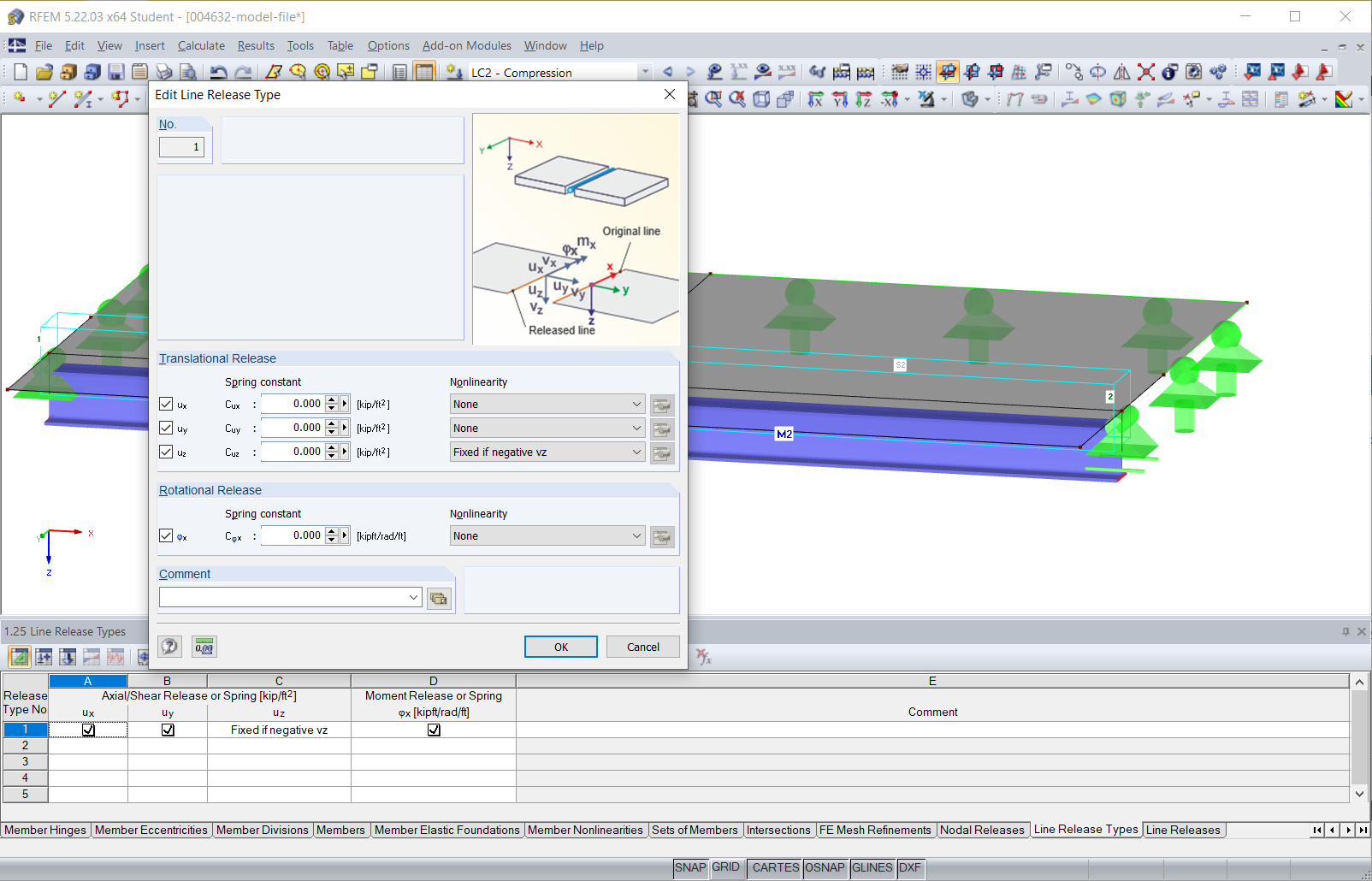The height and width of the screenshot is (881, 1372).
Task: Open the Cφx spring constant arrow menu
Action: [345, 535]
